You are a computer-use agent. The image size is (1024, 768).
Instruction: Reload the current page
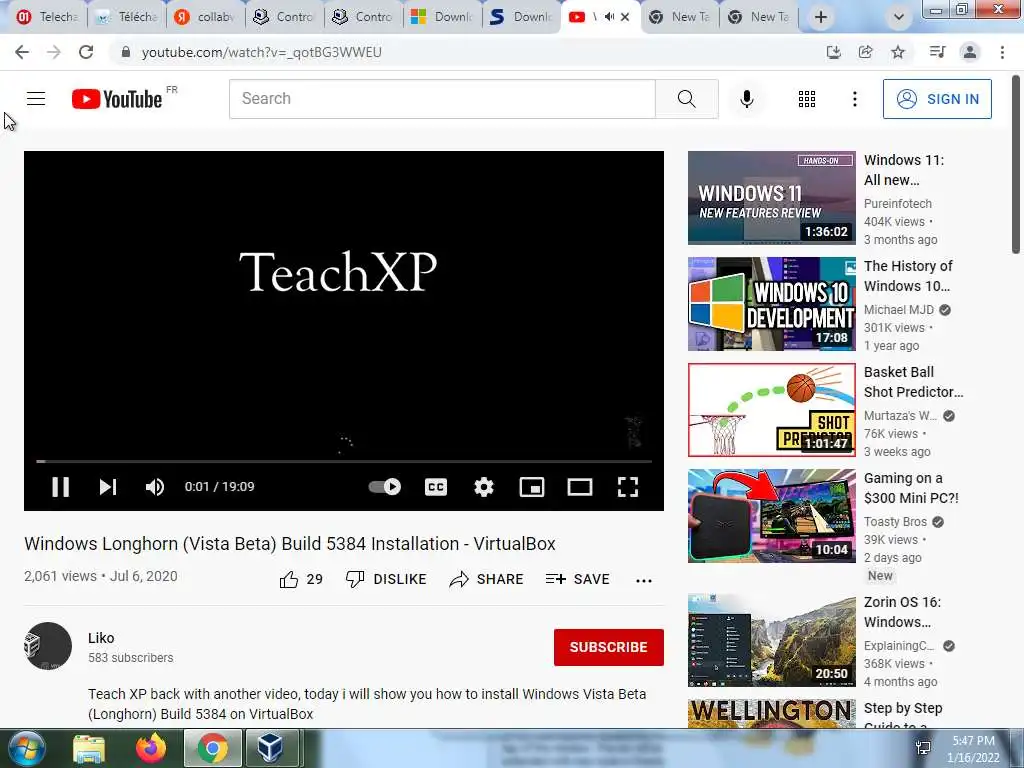(86, 52)
